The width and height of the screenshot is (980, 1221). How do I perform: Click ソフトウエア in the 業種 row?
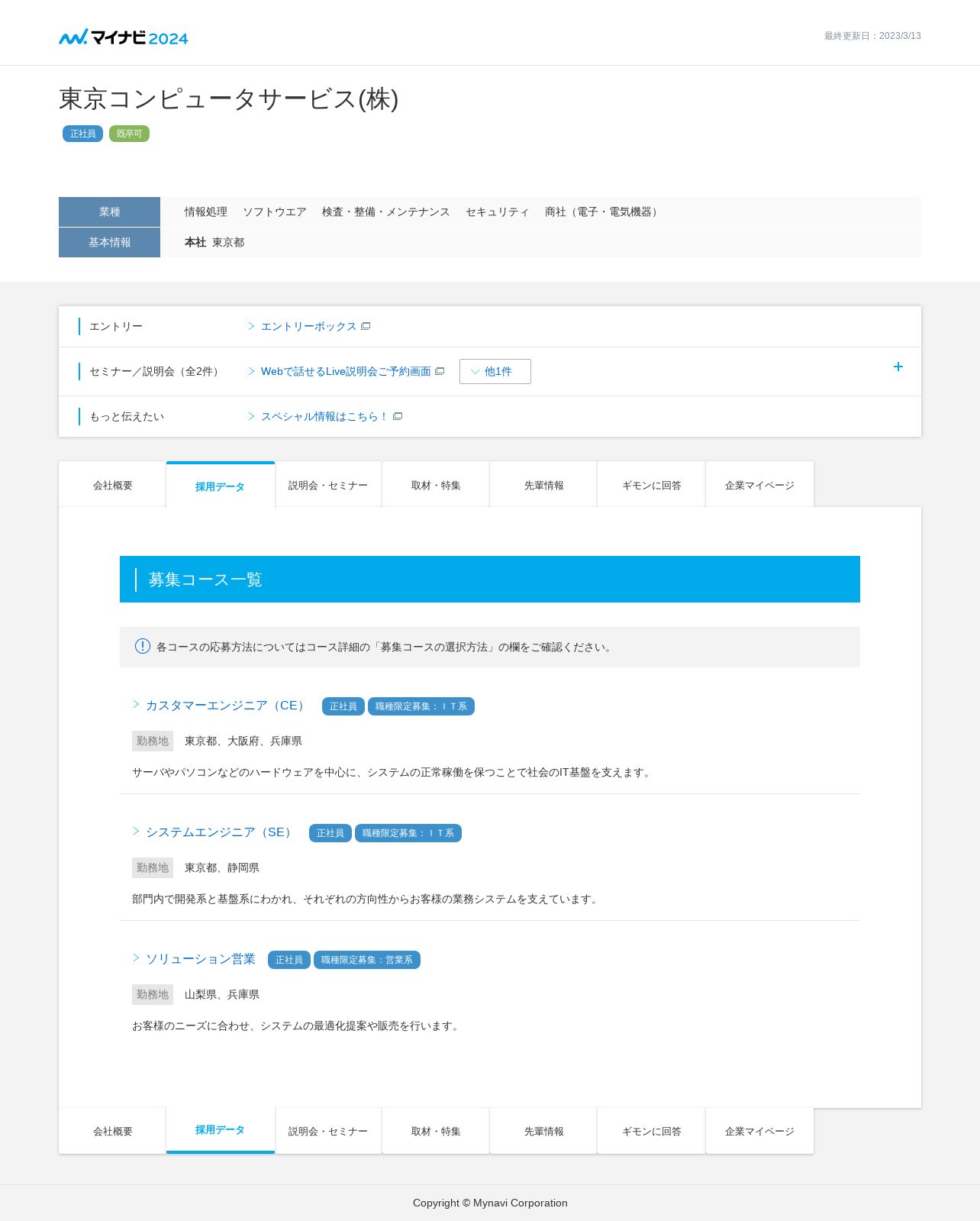[275, 212]
